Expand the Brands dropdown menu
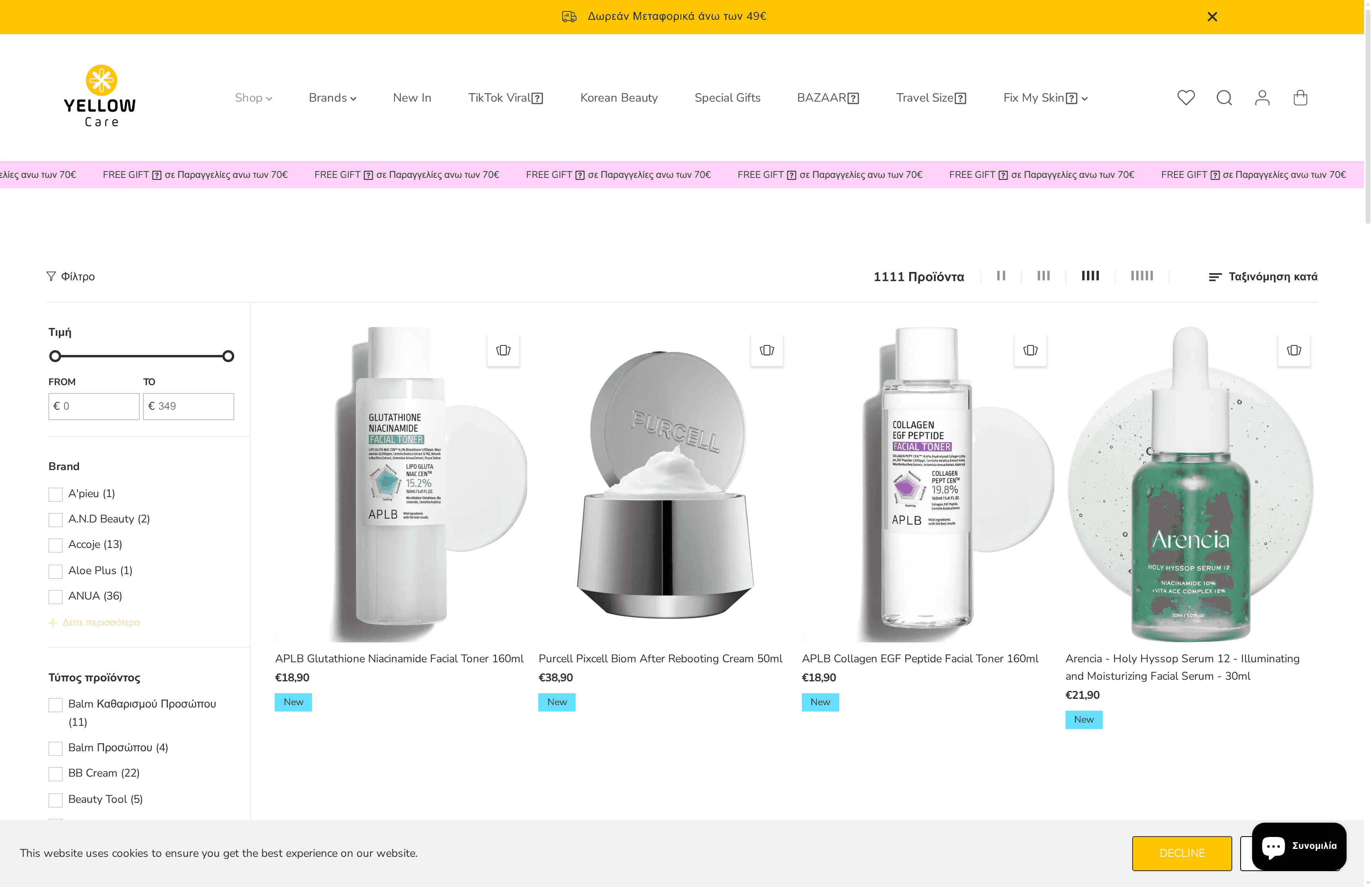 (x=333, y=98)
